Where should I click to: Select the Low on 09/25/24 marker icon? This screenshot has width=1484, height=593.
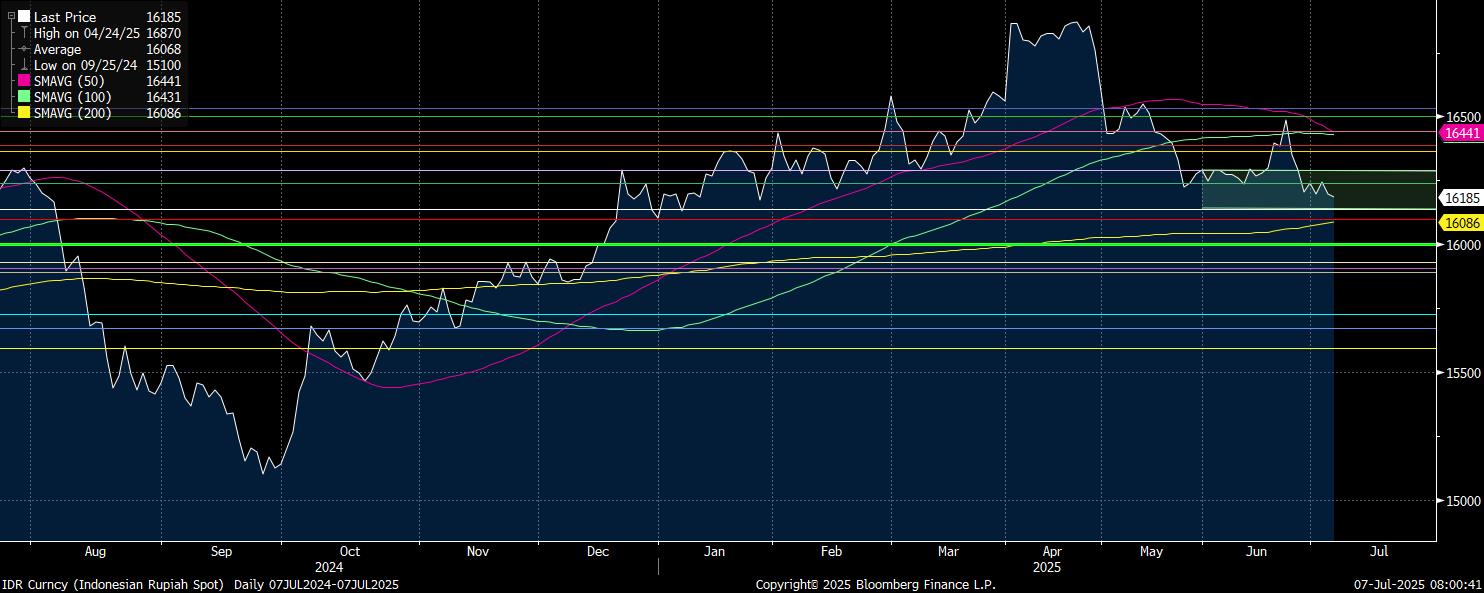pos(24,65)
